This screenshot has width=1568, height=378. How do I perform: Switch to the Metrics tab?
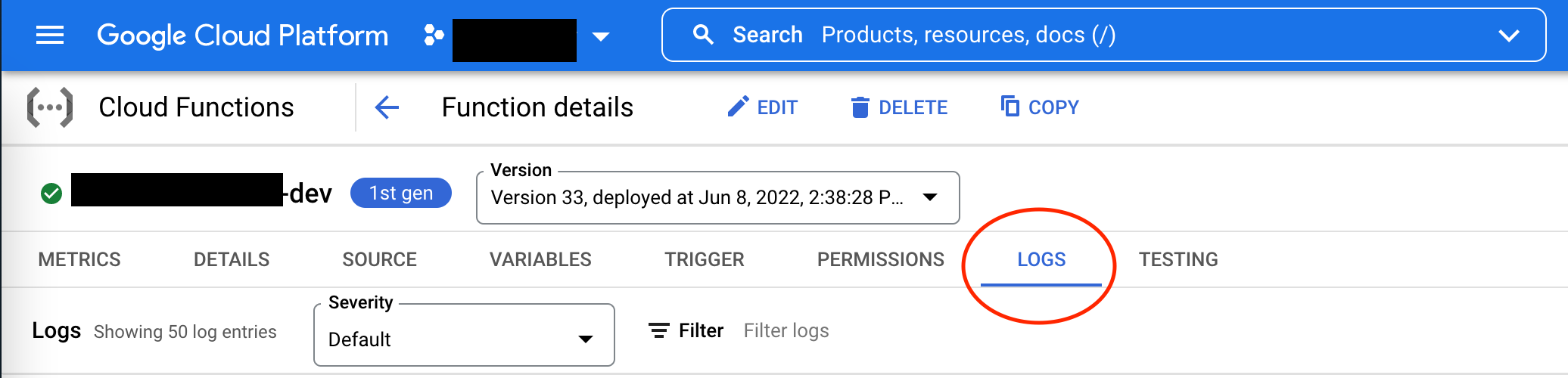point(79,259)
